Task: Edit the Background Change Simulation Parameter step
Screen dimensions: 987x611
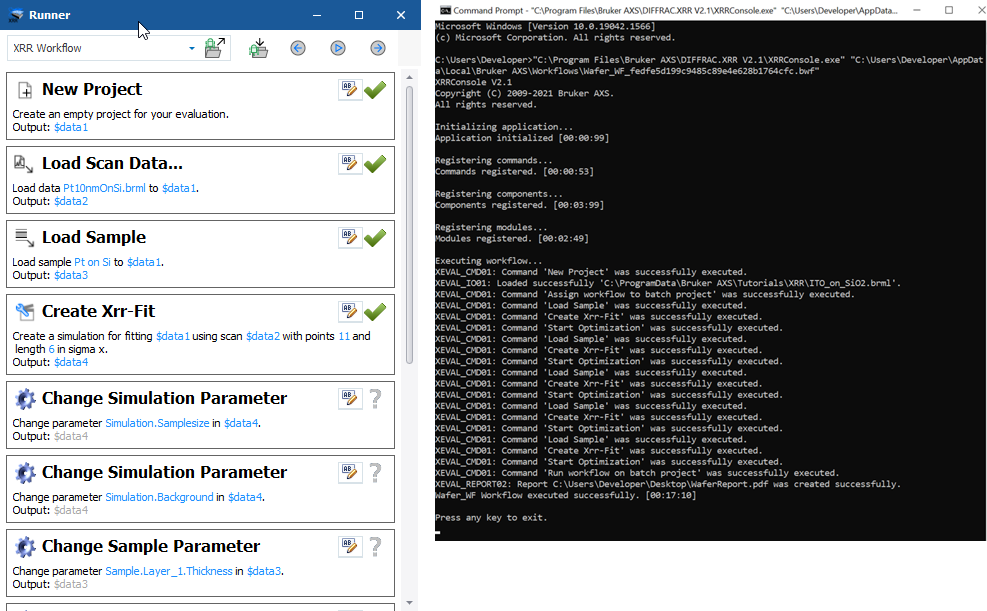Action: click(x=350, y=473)
